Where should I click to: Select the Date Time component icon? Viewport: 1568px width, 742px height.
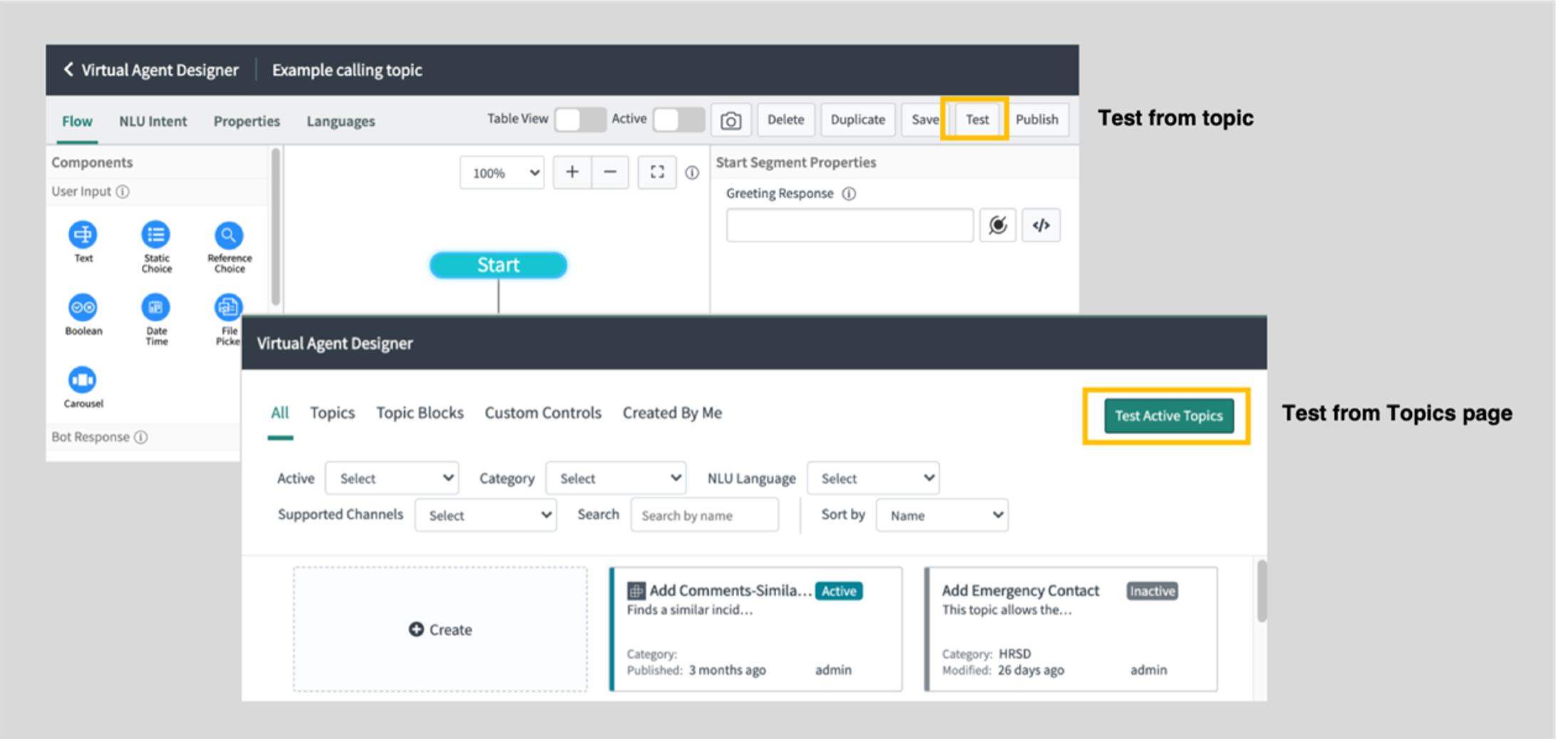point(155,307)
